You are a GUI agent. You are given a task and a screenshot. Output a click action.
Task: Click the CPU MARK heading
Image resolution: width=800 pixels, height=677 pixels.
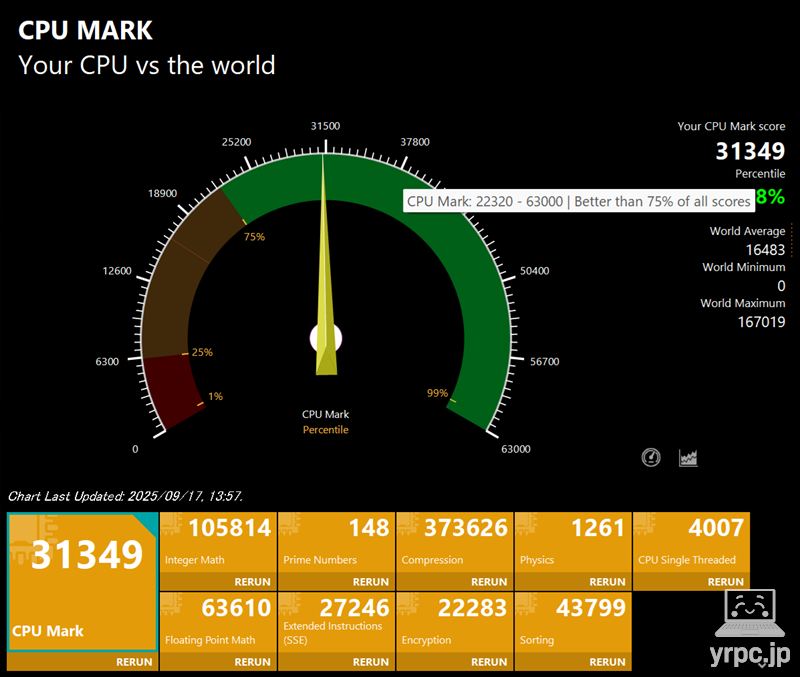85,31
